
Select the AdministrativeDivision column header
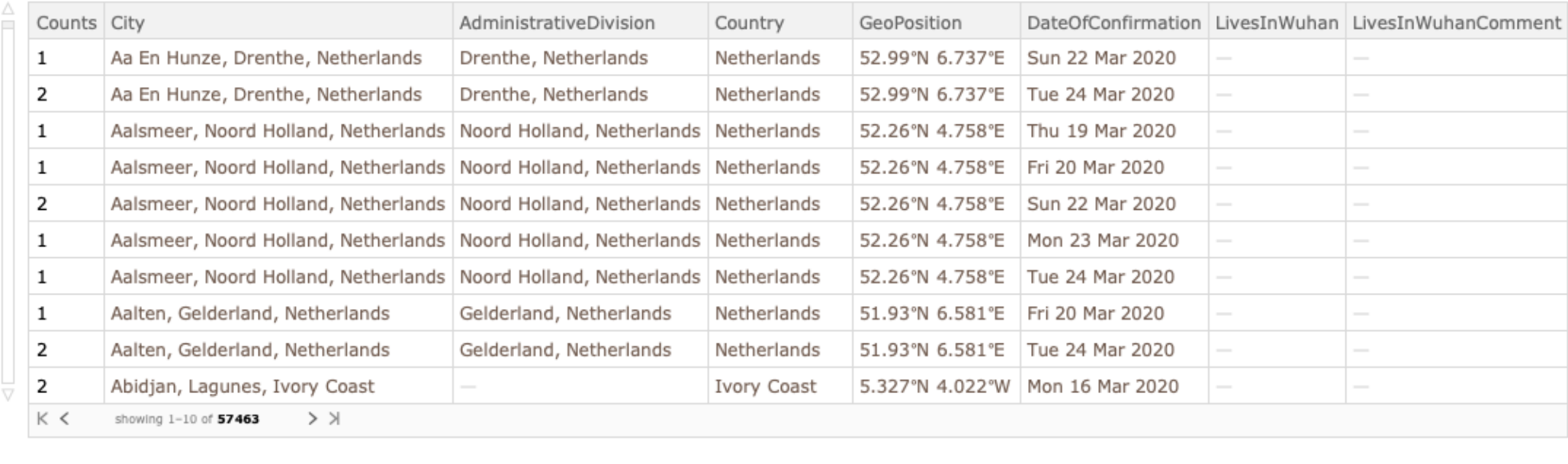click(557, 23)
